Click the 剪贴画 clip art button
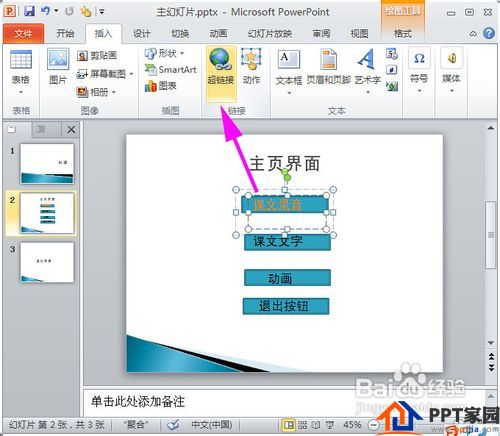Image resolution: width=500 pixels, height=436 pixels. tap(97, 55)
